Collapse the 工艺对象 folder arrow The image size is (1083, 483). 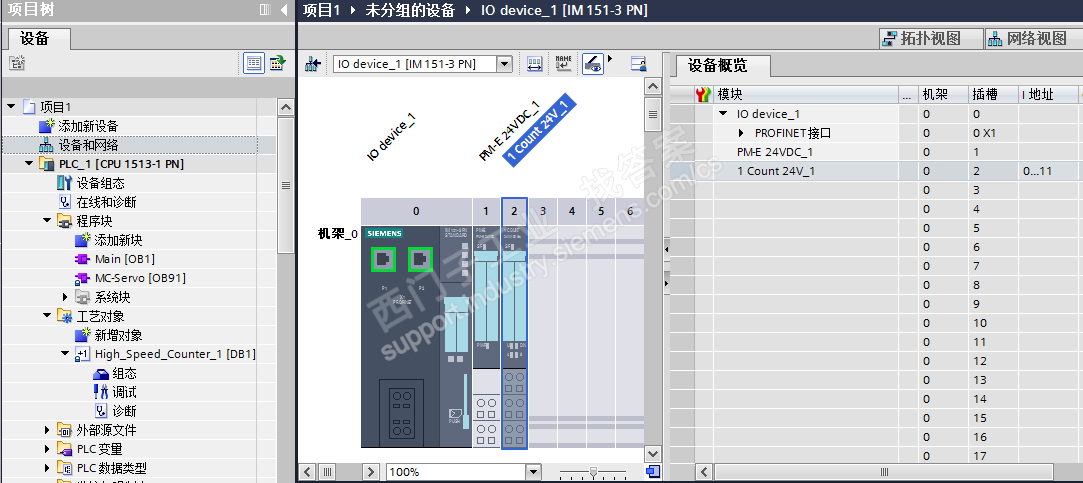(x=48, y=316)
